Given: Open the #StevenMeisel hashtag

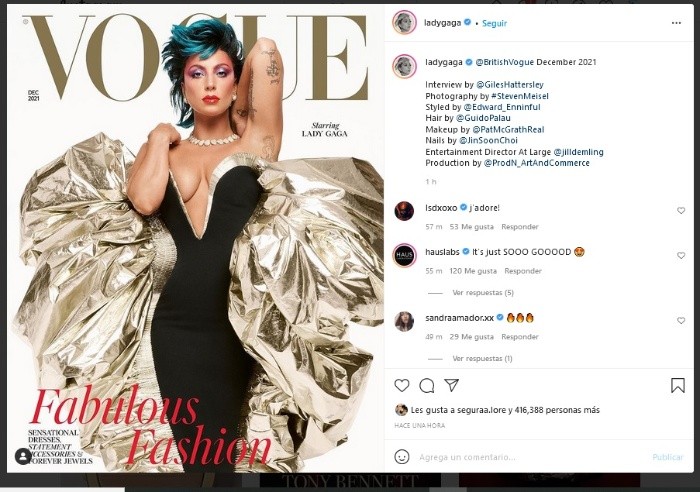Looking at the screenshot, I should (x=520, y=96).
